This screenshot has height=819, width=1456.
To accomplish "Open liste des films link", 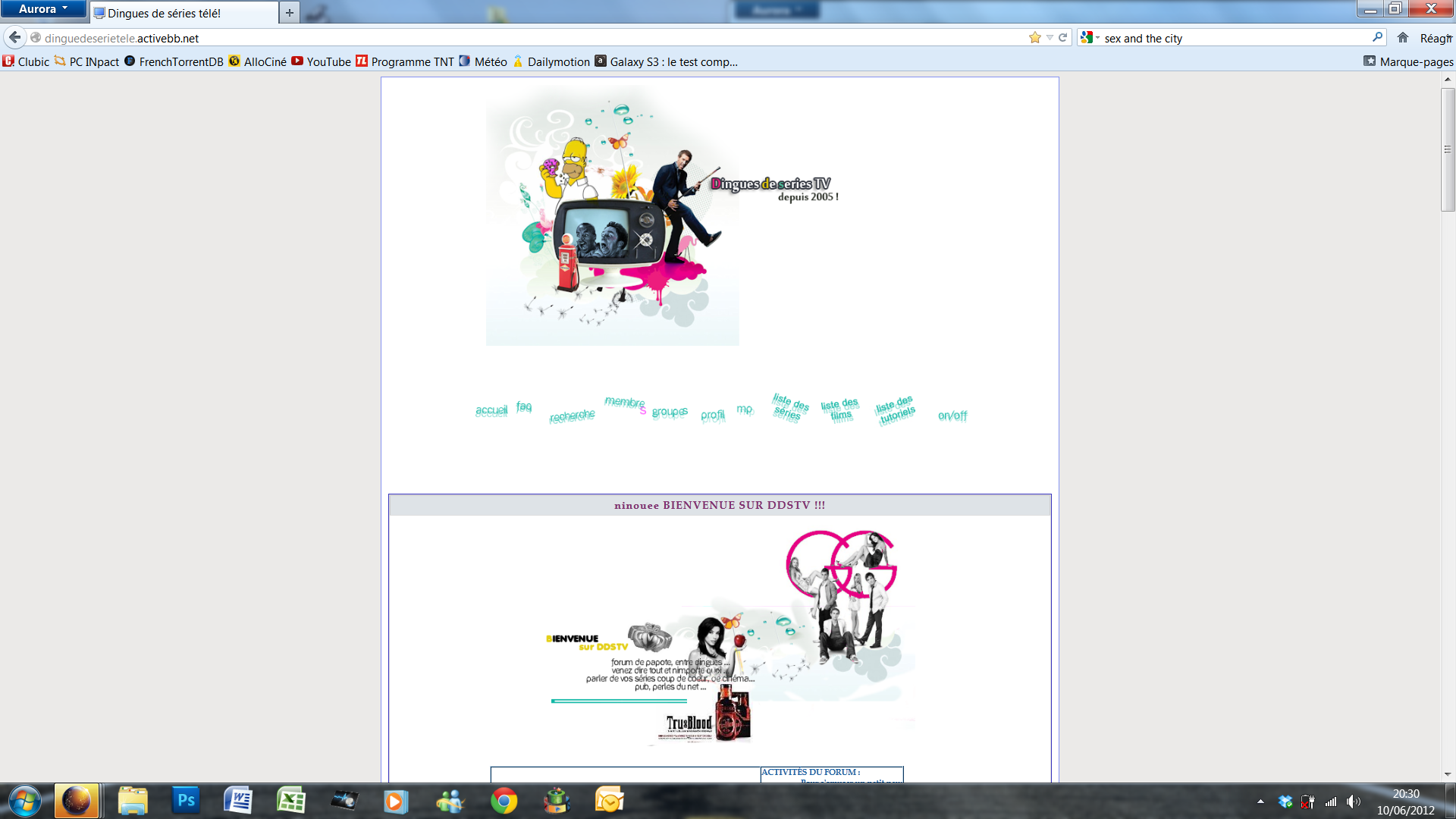I will point(840,409).
